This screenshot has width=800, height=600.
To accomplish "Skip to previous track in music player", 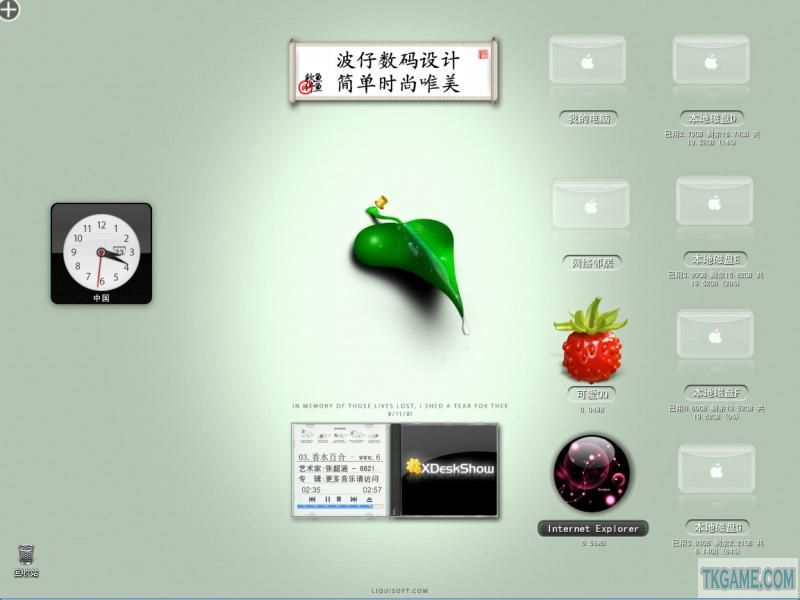I will tap(312, 499).
